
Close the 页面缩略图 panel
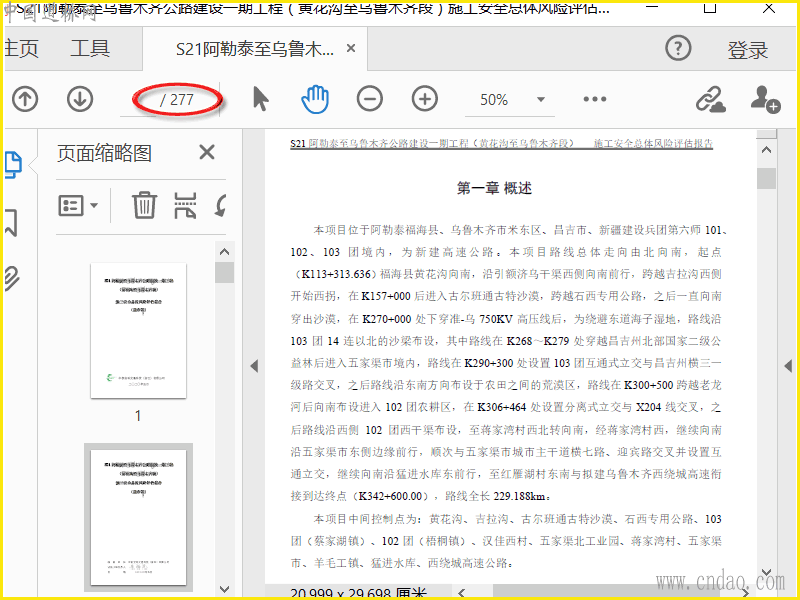tap(207, 152)
